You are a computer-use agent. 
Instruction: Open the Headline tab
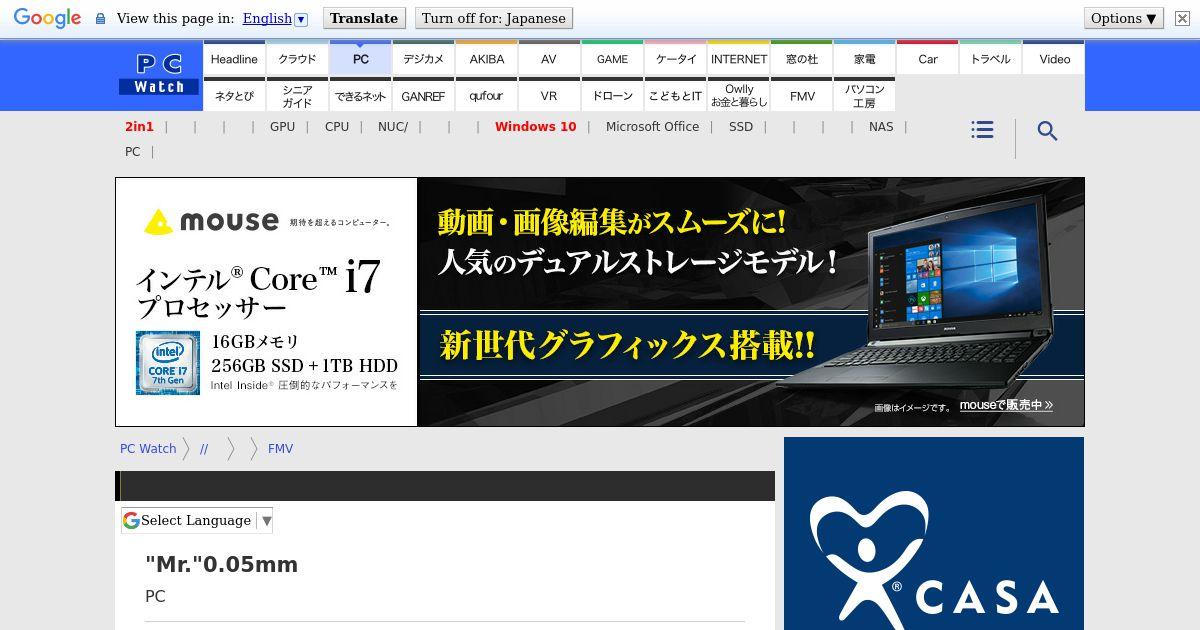click(x=234, y=58)
